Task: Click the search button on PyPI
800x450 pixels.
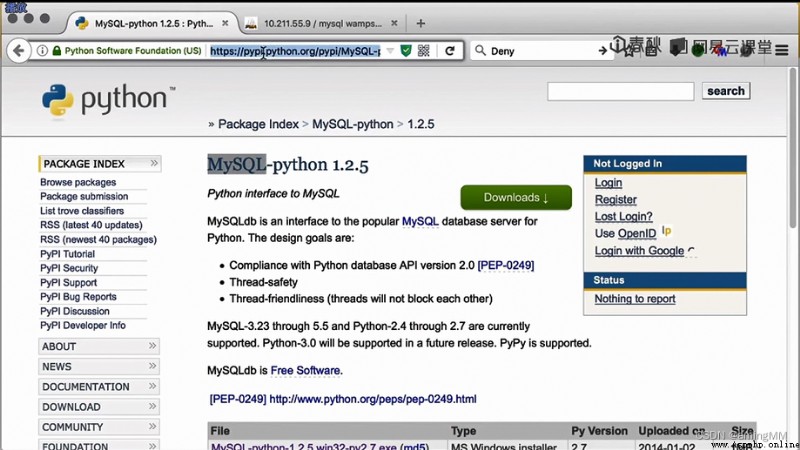Action: click(726, 91)
